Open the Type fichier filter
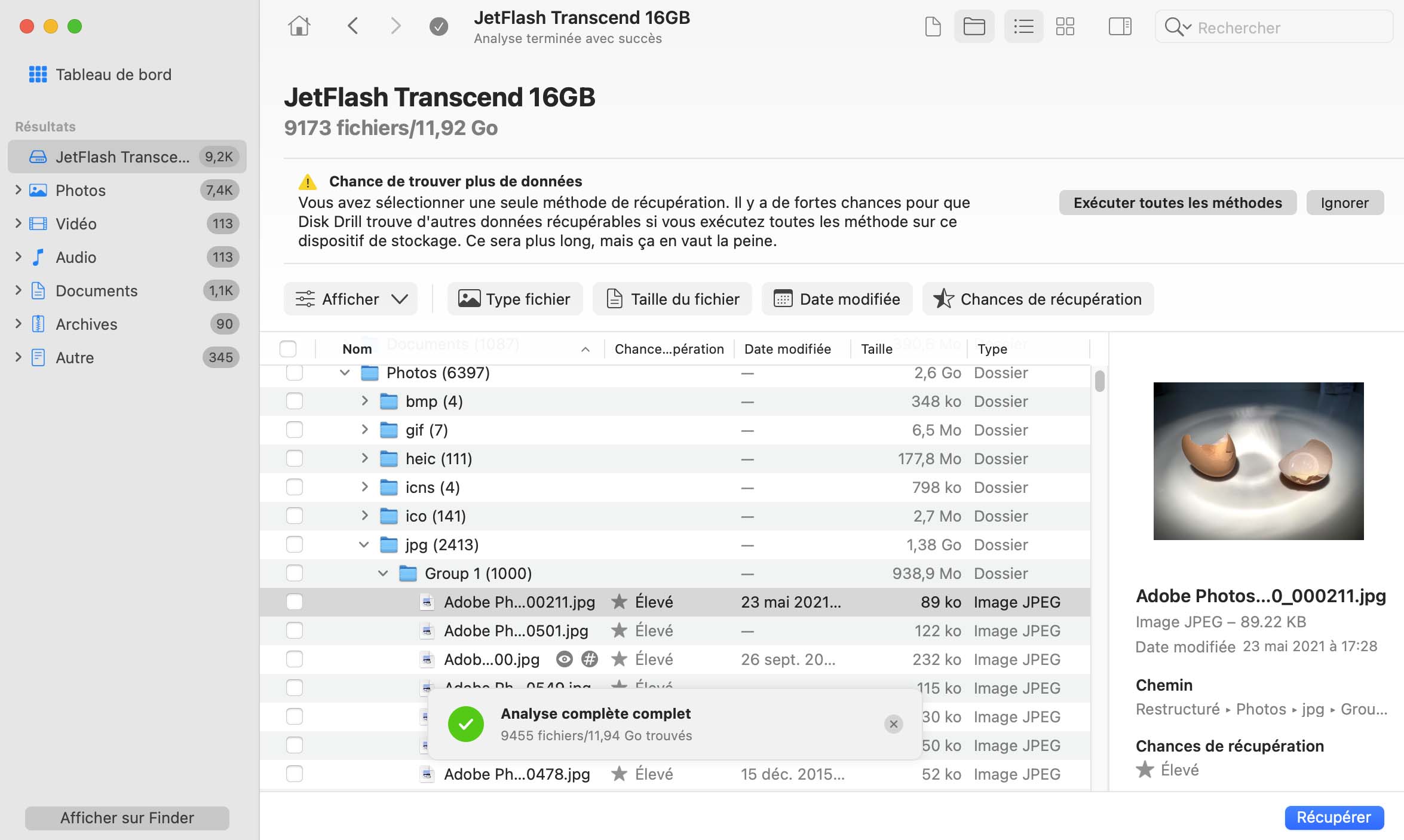1404x840 pixels. [x=515, y=299]
